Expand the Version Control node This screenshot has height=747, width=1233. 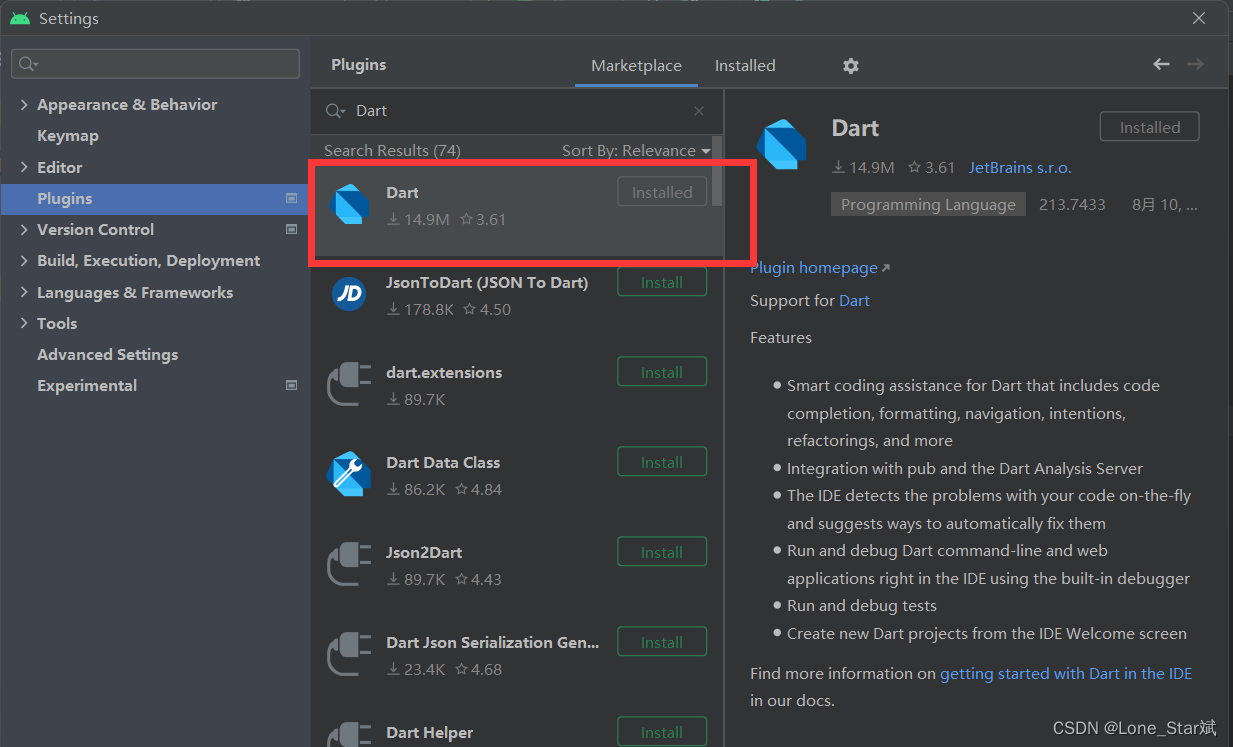coord(24,229)
